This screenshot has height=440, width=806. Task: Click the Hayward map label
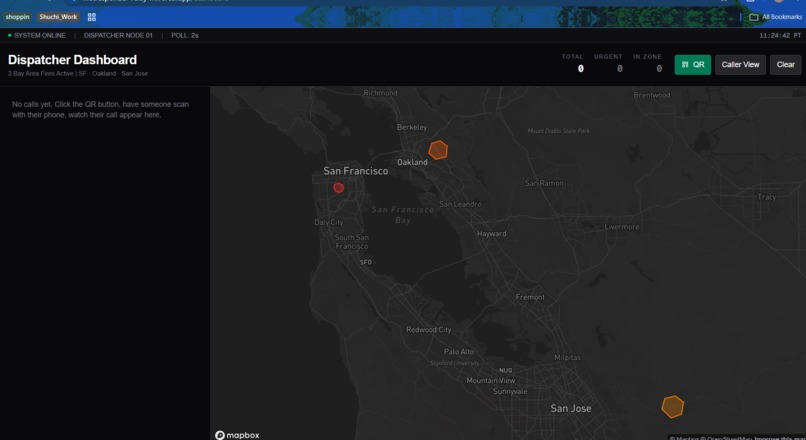(x=491, y=233)
